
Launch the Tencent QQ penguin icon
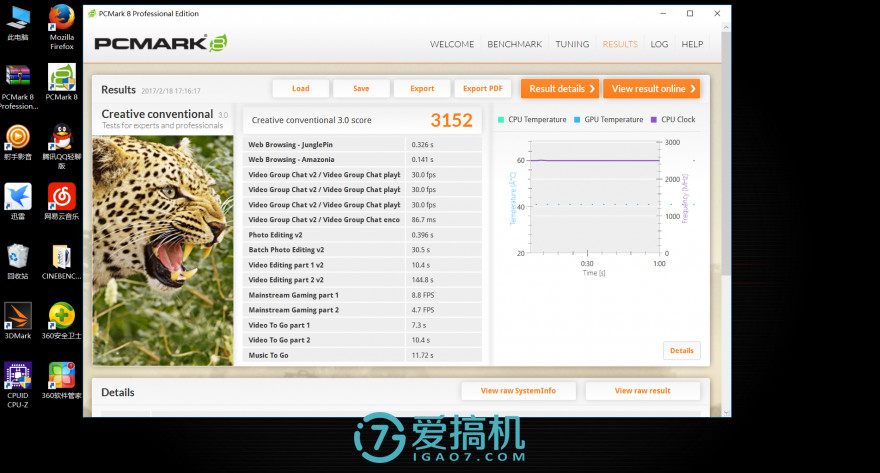[62, 146]
